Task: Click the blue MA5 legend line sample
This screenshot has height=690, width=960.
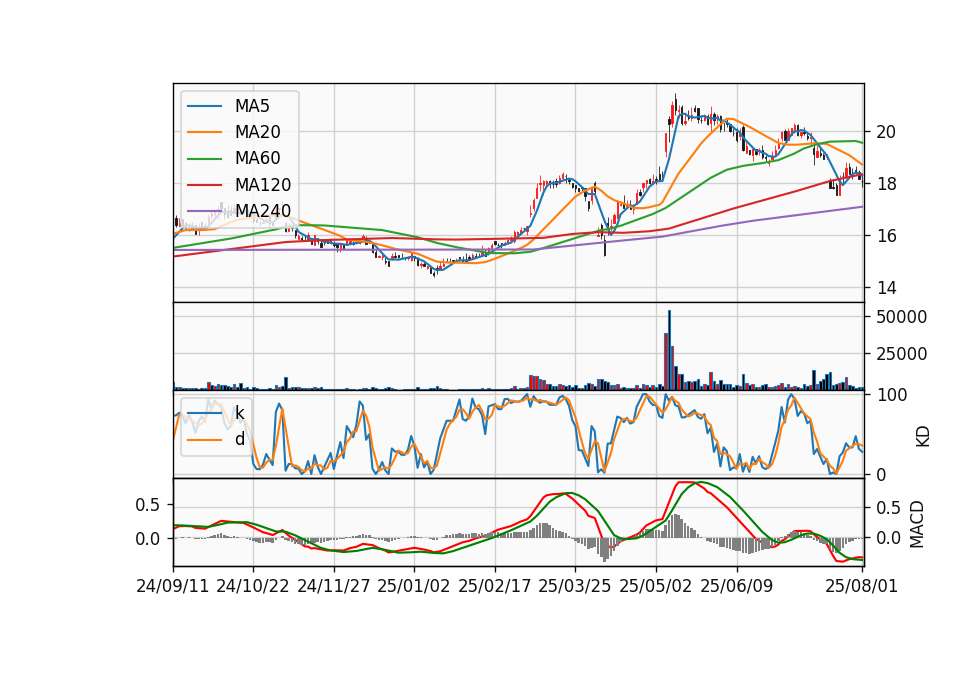Action: [x=204, y=107]
